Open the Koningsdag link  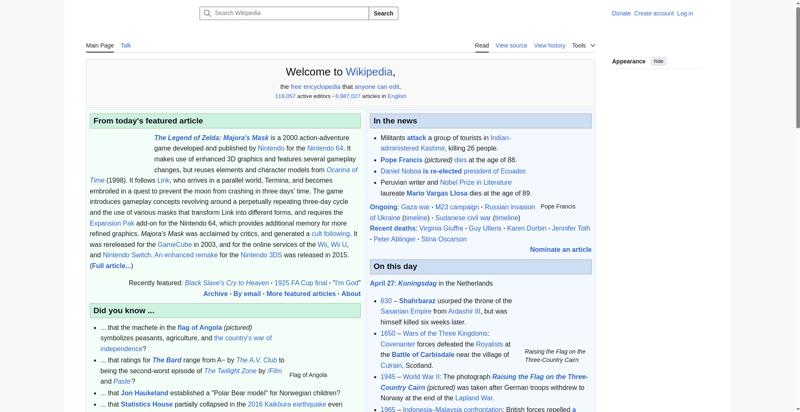click(417, 283)
